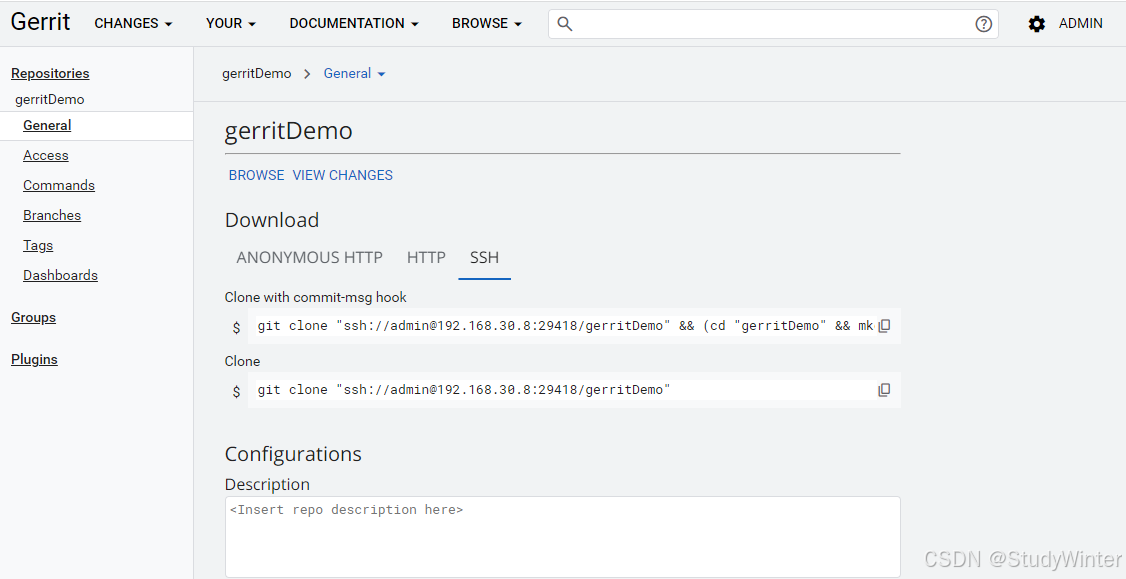Copy the plain clone command to clipboard

coord(884,389)
